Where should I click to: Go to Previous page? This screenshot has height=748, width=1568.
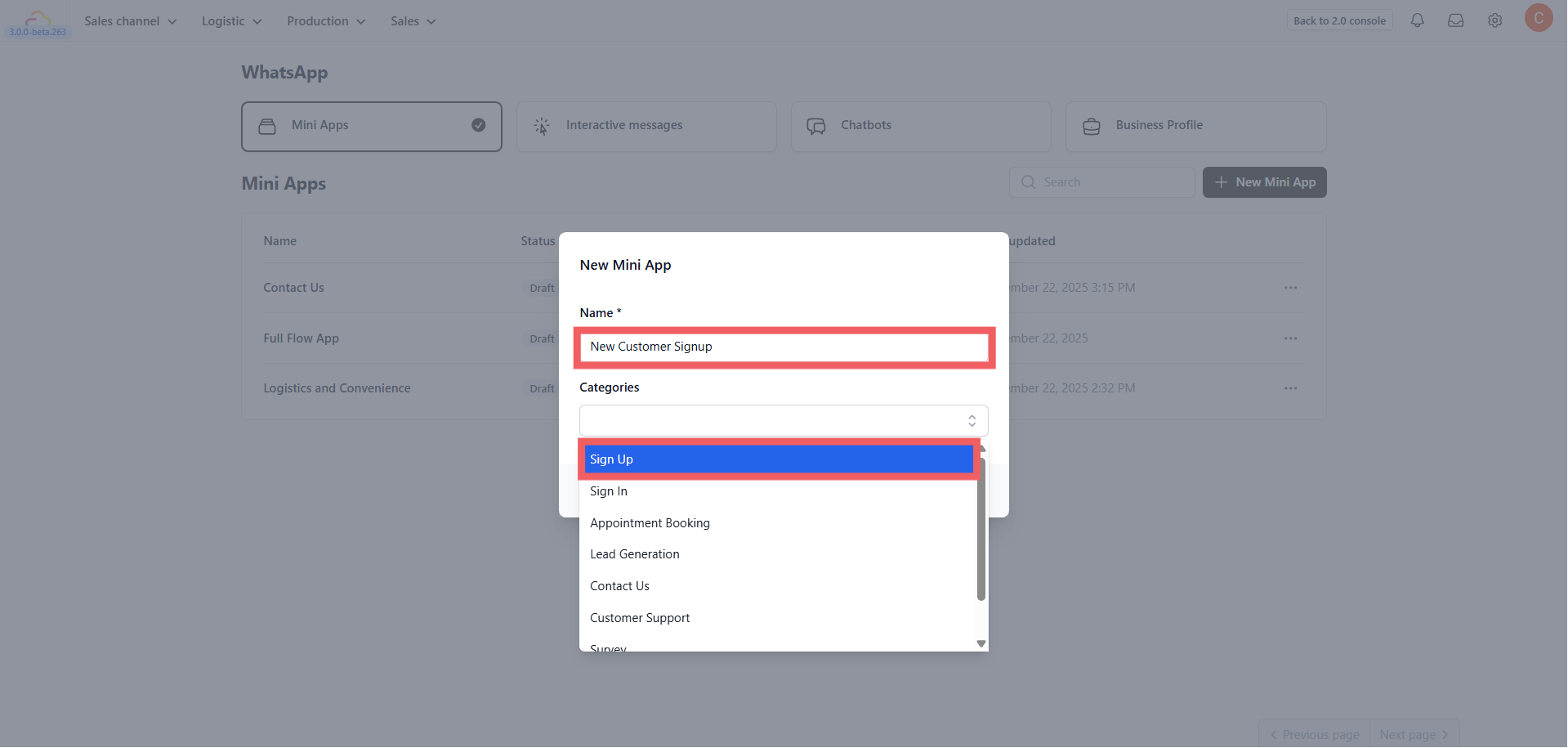pyautogui.click(x=1314, y=735)
